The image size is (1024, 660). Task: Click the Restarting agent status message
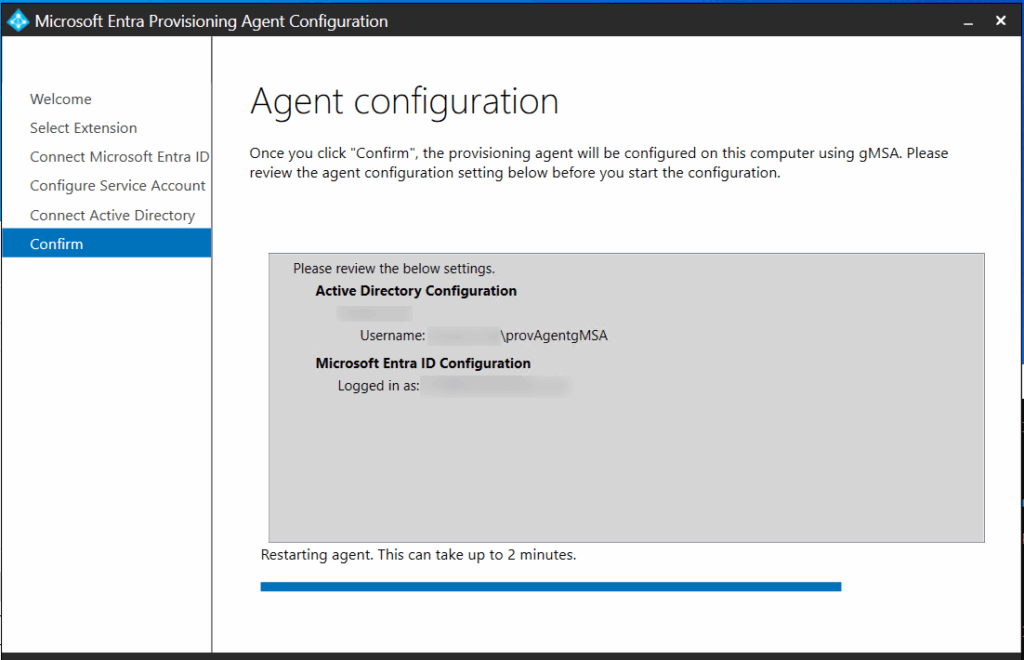pyautogui.click(x=418, y=554)
